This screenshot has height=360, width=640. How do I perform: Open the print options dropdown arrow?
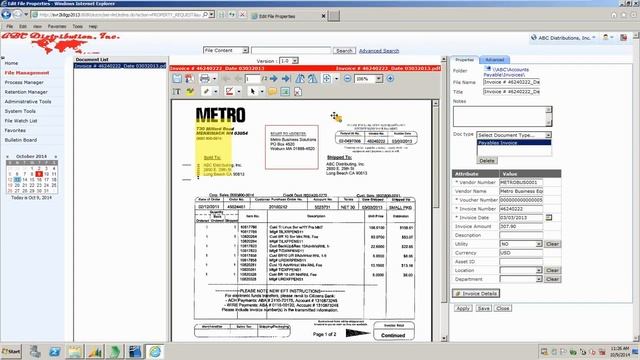click(x=214, y=78)
